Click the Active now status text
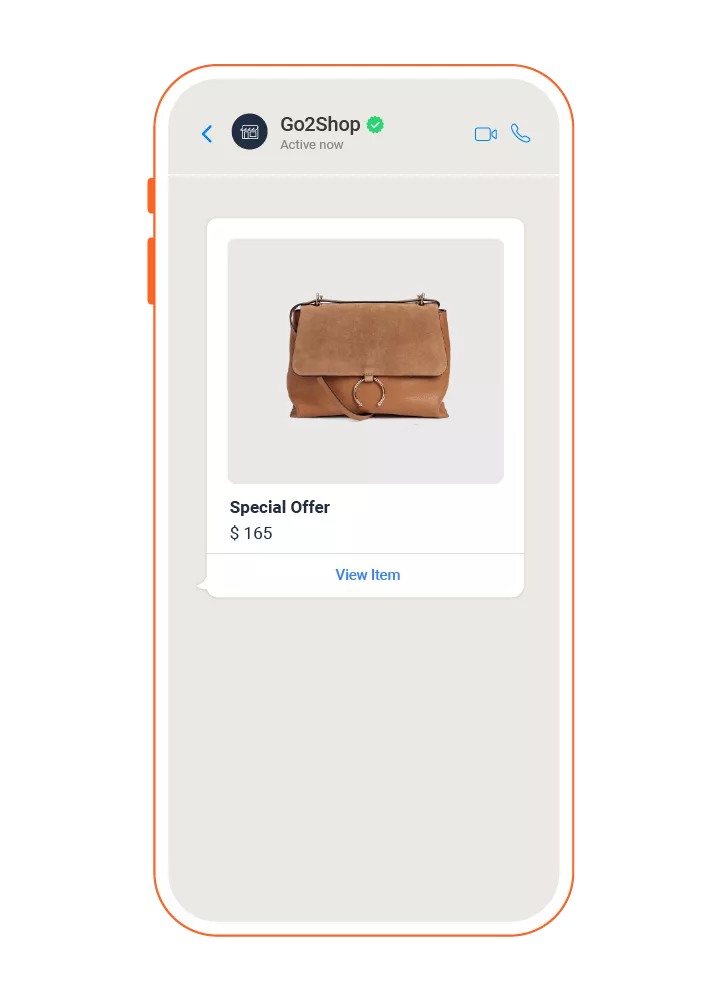Image resolution: width=721 pixels, height=1001 pixels. point(312,145)
